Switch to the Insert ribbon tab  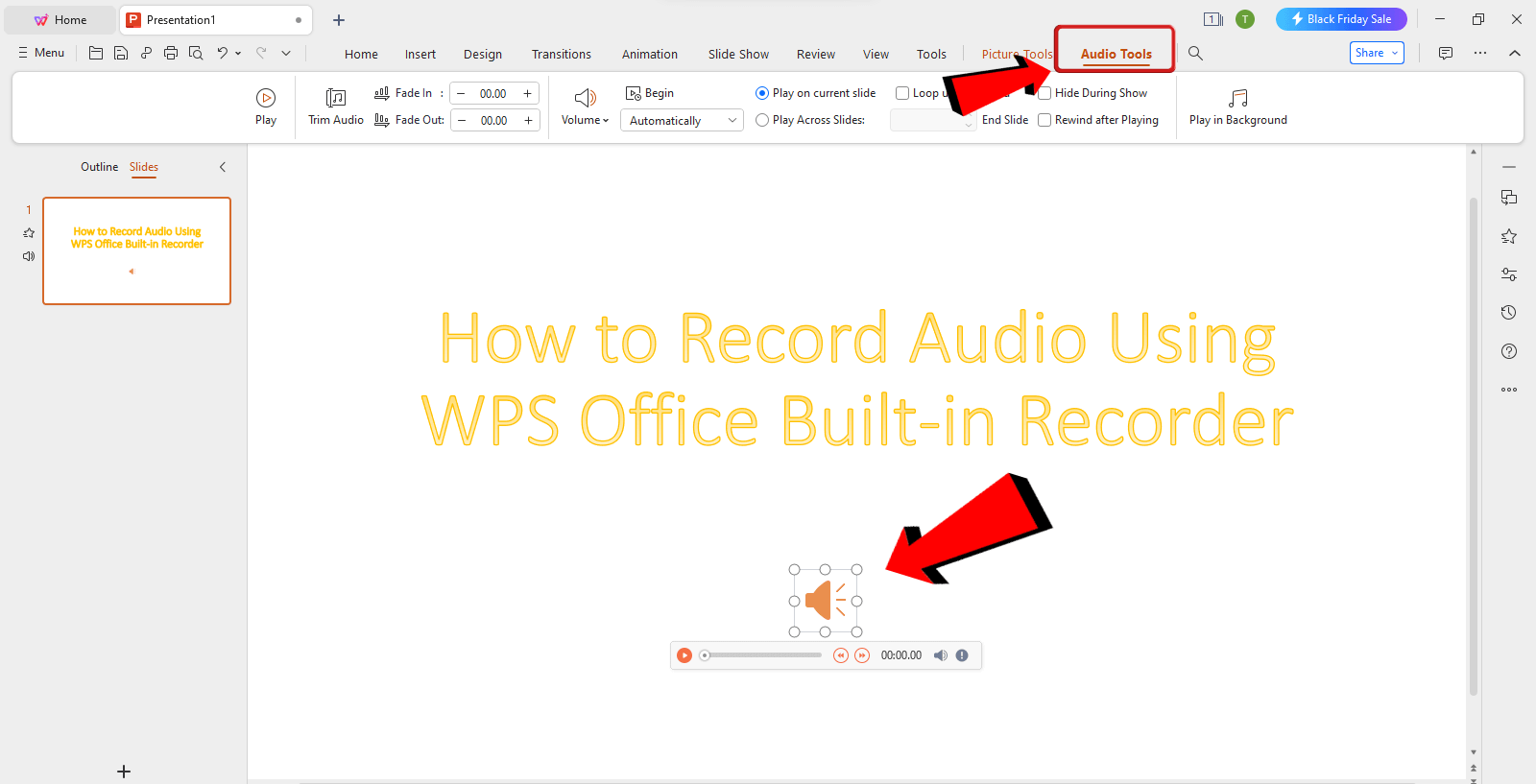click(420, 54)
